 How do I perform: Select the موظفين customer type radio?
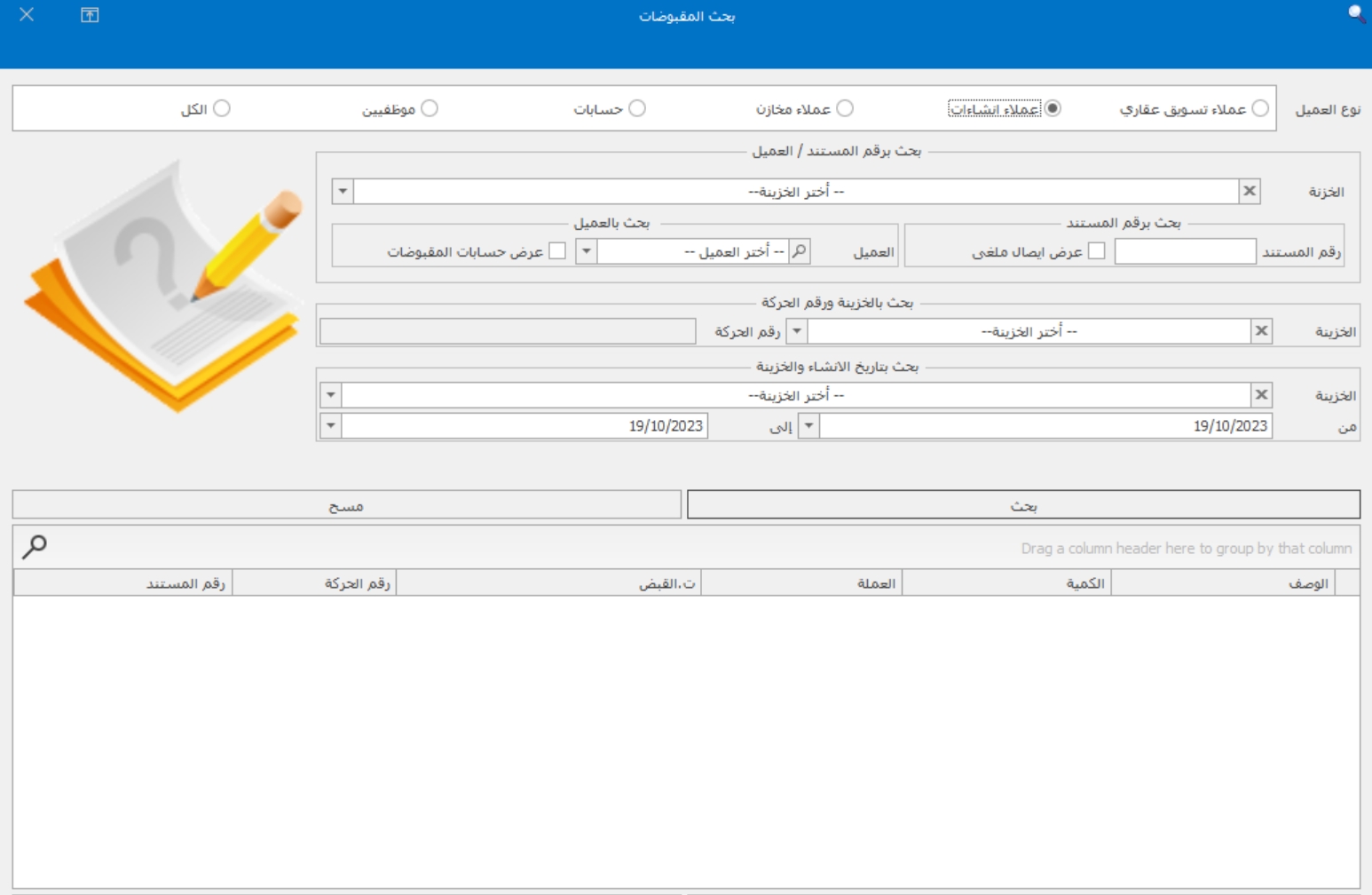[x=430, y=108]
